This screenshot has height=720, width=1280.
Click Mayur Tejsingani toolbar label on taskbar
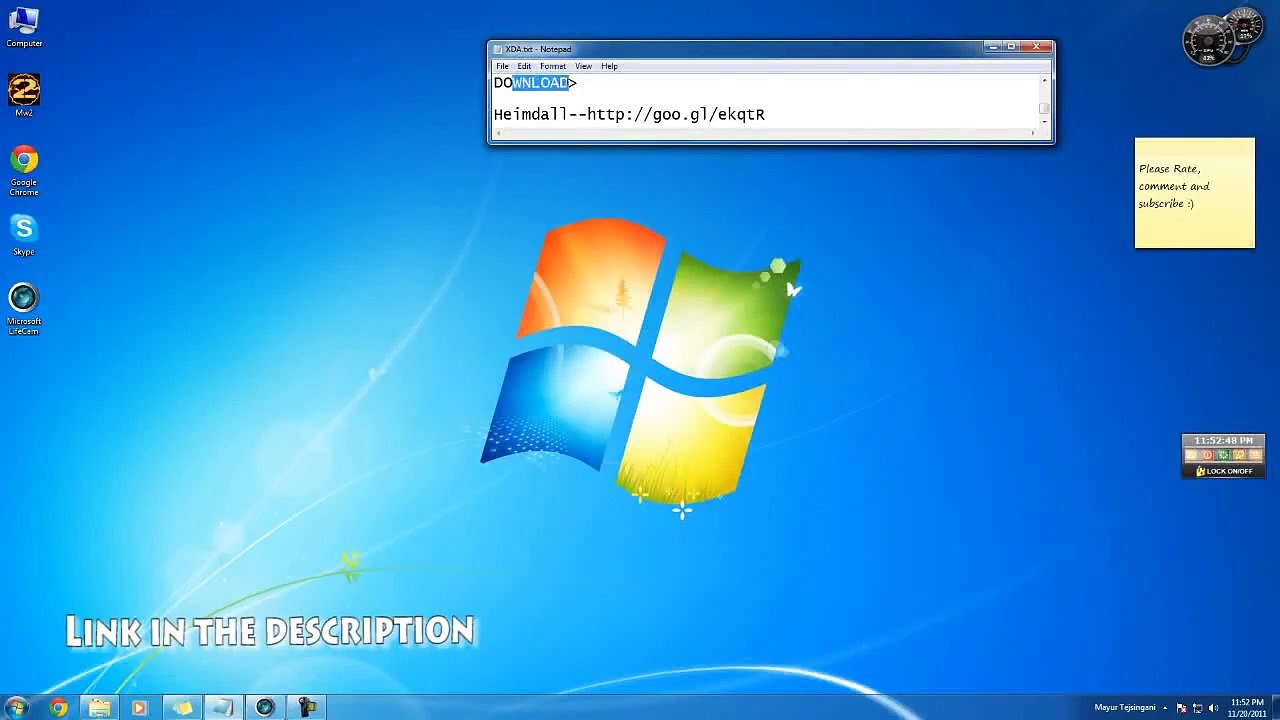tap(1125, 708)
